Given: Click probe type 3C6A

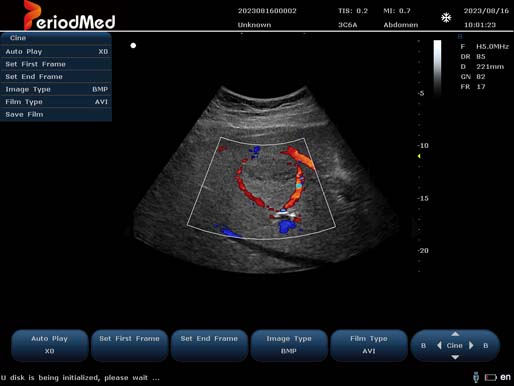Looking at the screenshot, I should [348, 25].
